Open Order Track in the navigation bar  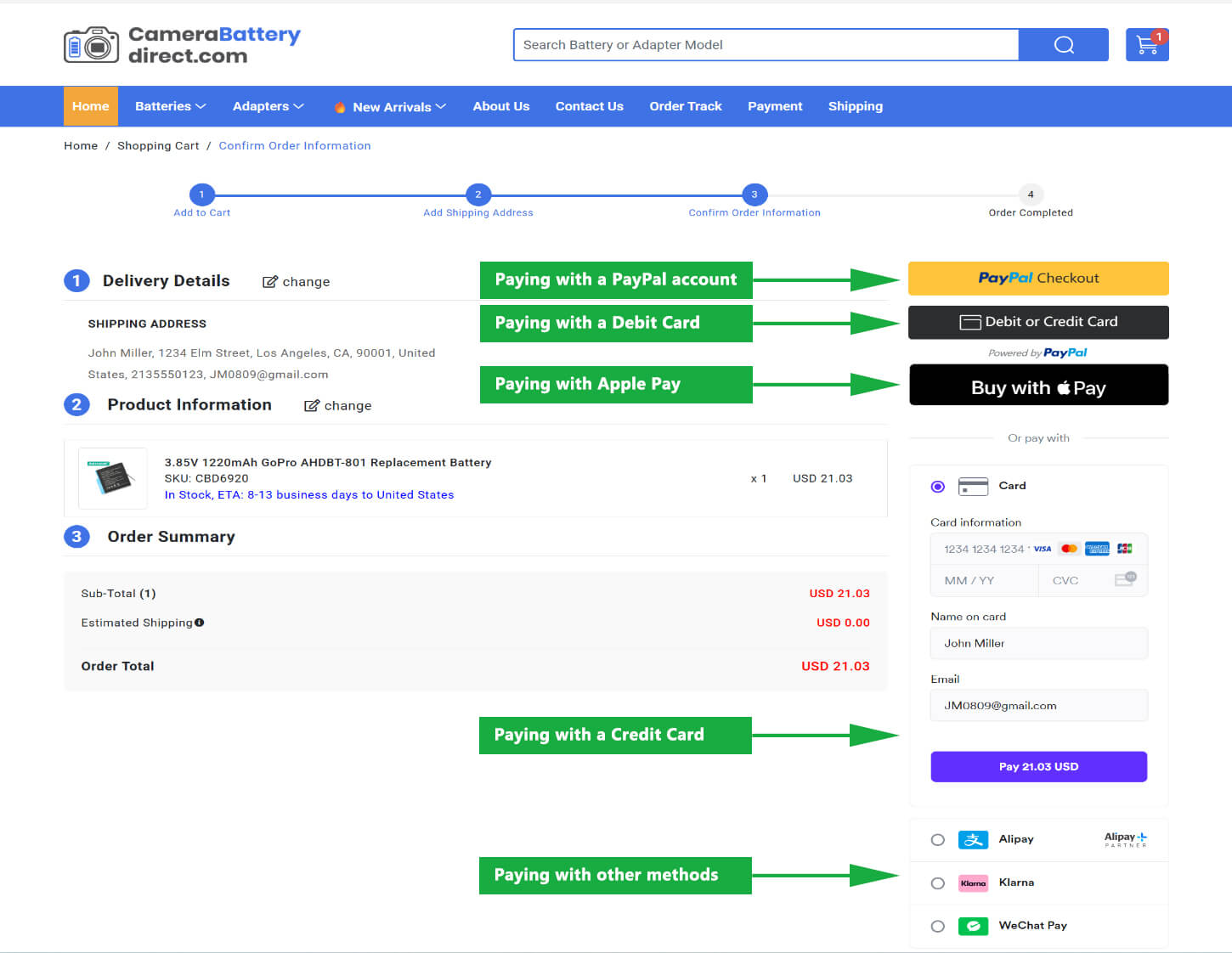coord(686,106)
